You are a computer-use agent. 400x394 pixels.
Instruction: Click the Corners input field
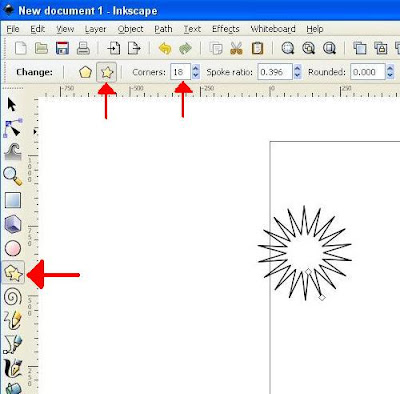(181, 72)
